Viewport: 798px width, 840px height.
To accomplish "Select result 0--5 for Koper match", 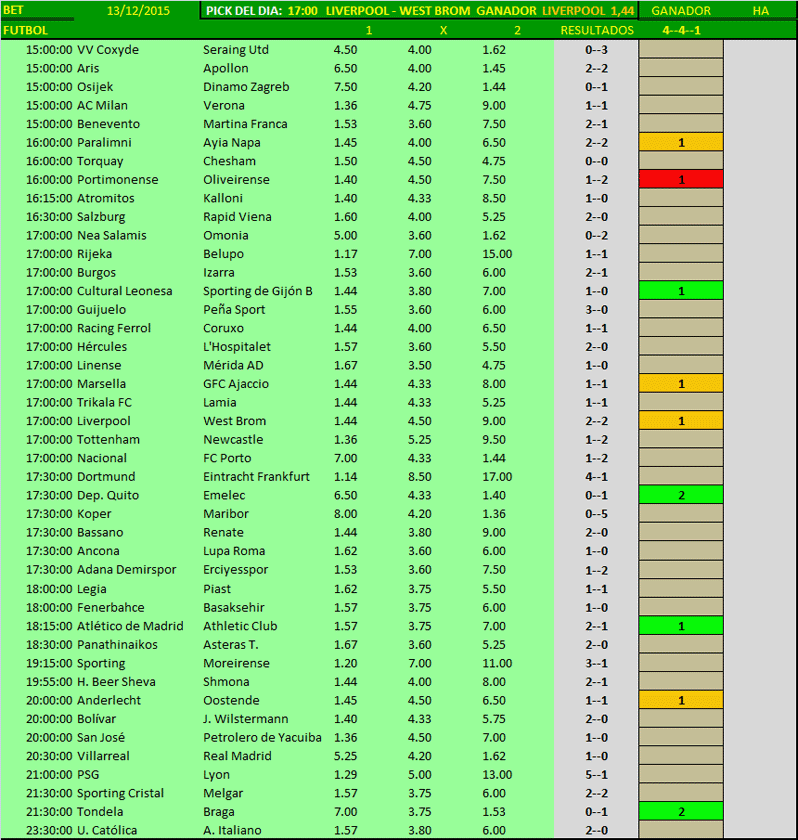I will click(596, 514).
